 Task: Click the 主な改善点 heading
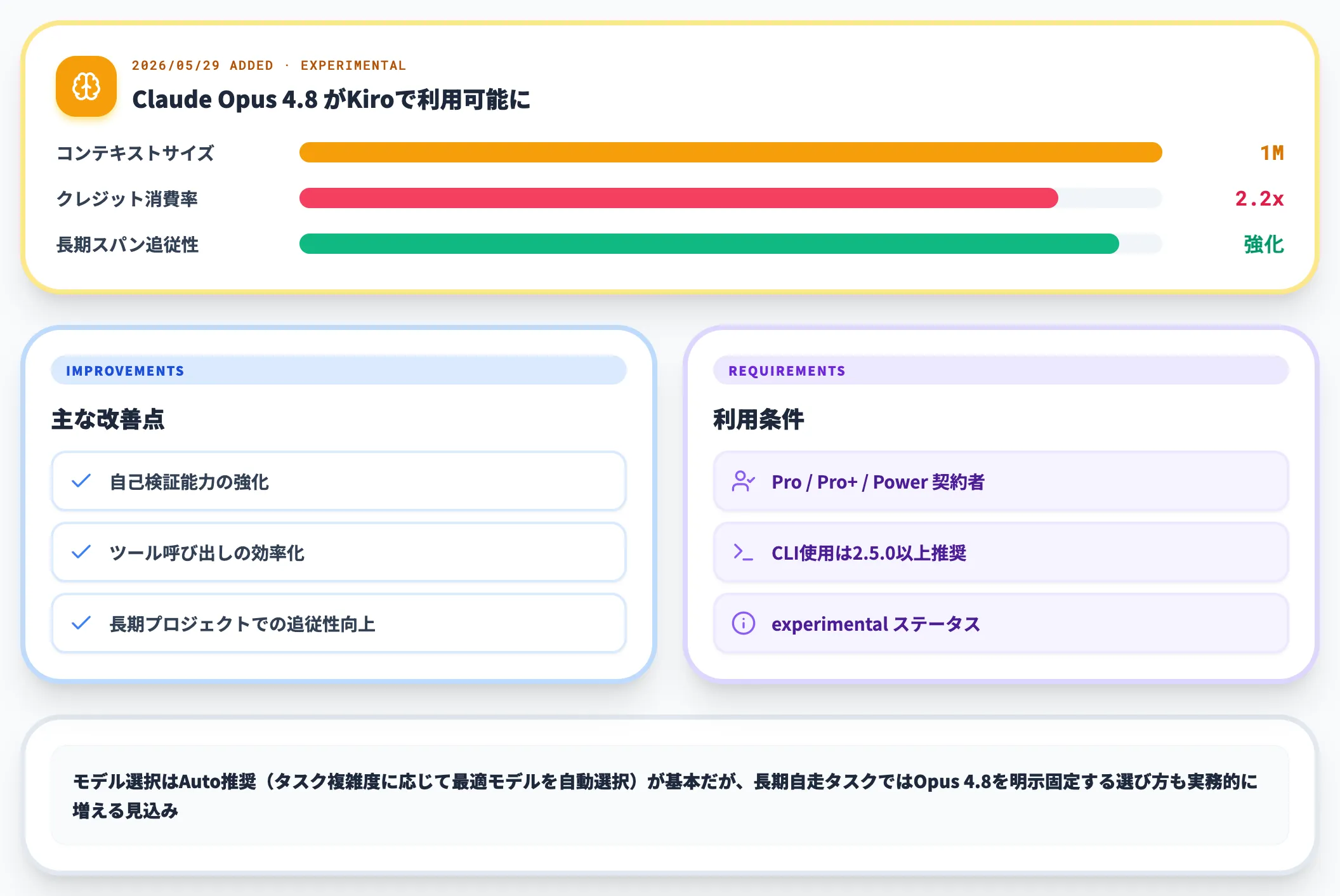tap(108, 419)
